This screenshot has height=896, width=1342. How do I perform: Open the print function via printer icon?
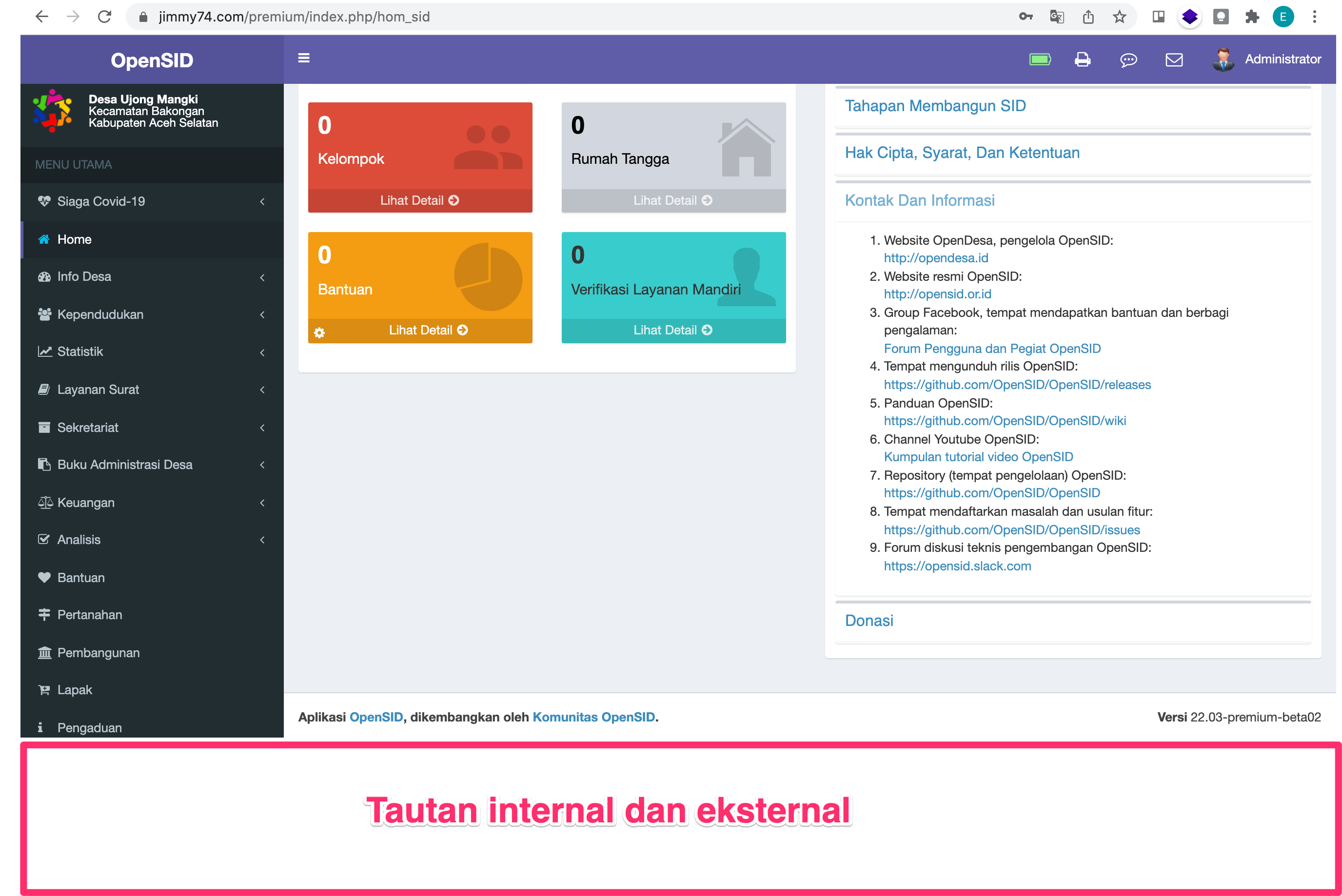click(x=1083, y=59)
